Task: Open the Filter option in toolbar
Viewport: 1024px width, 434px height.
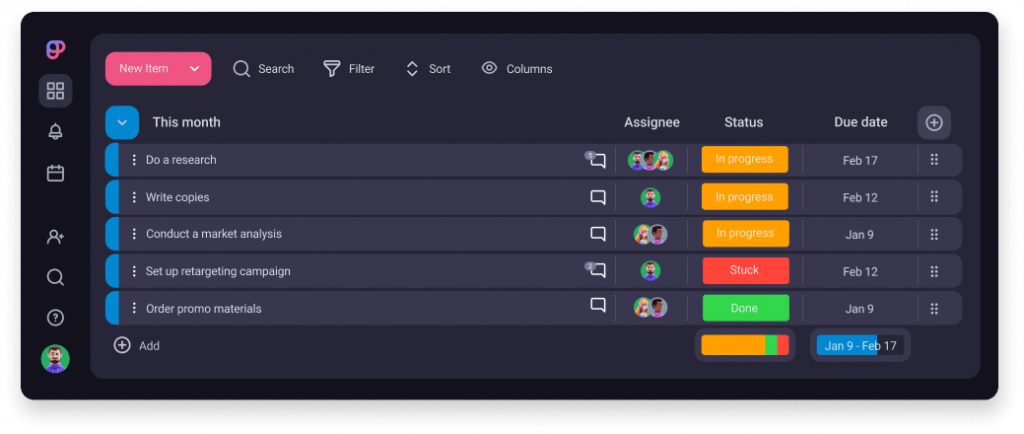Action: tap(348, 69)
